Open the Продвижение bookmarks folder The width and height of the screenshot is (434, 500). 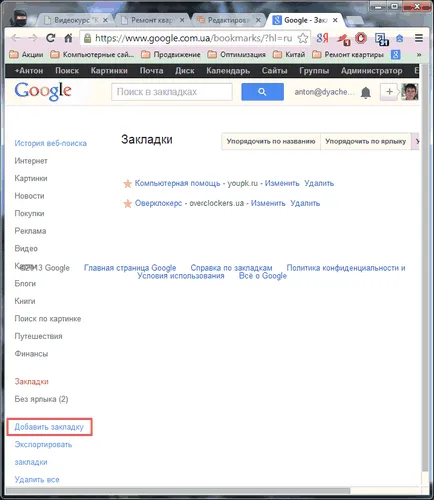point(171,55)
